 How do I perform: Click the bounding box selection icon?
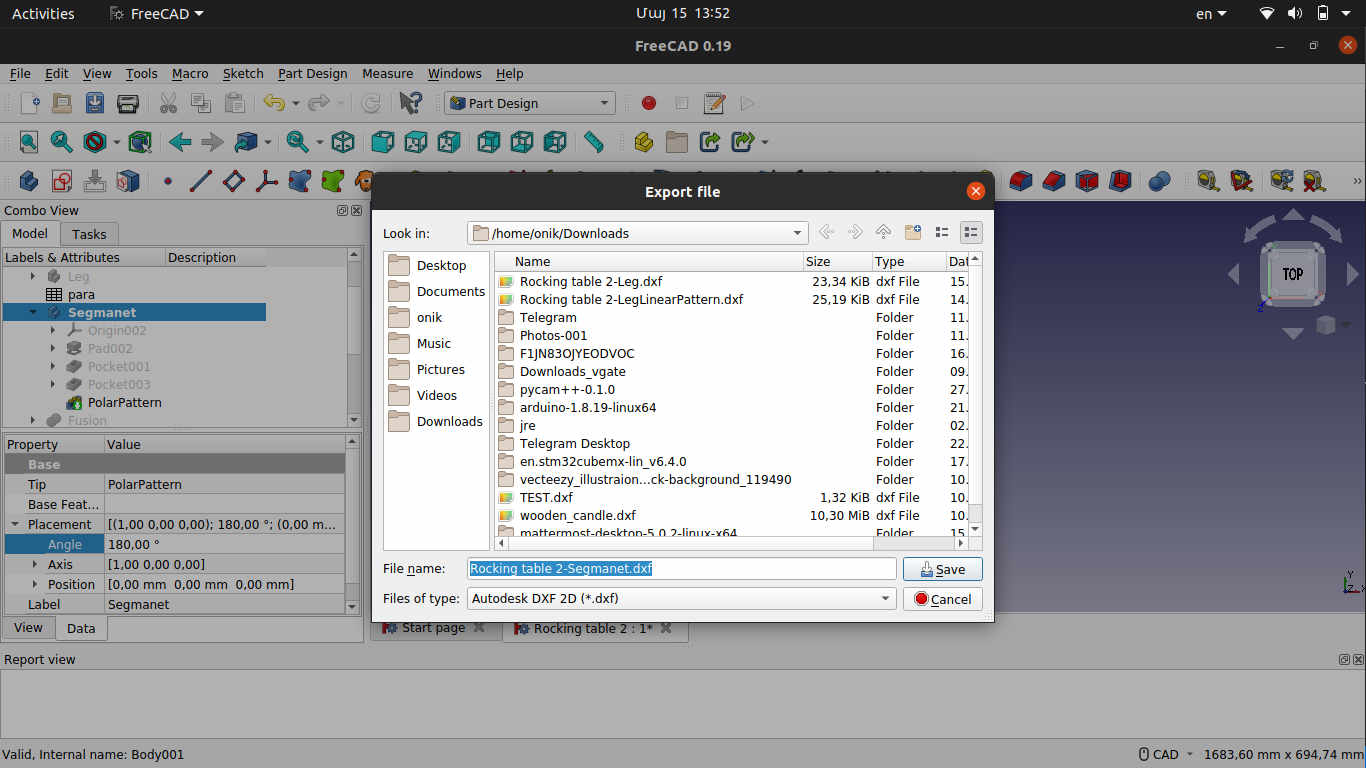click(x=140, y=142)
